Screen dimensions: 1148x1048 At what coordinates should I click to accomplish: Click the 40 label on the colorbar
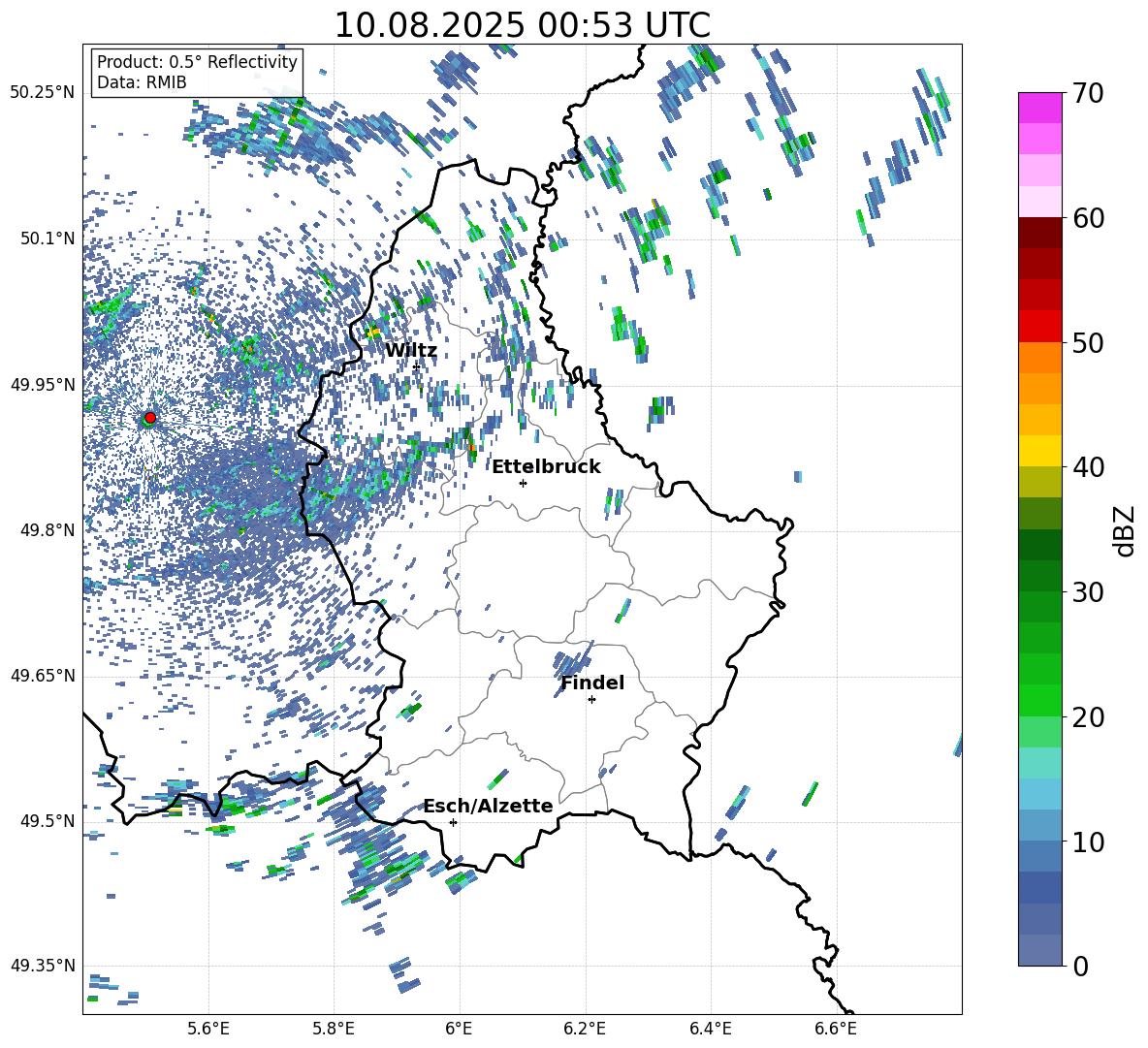pos(1088,467)
